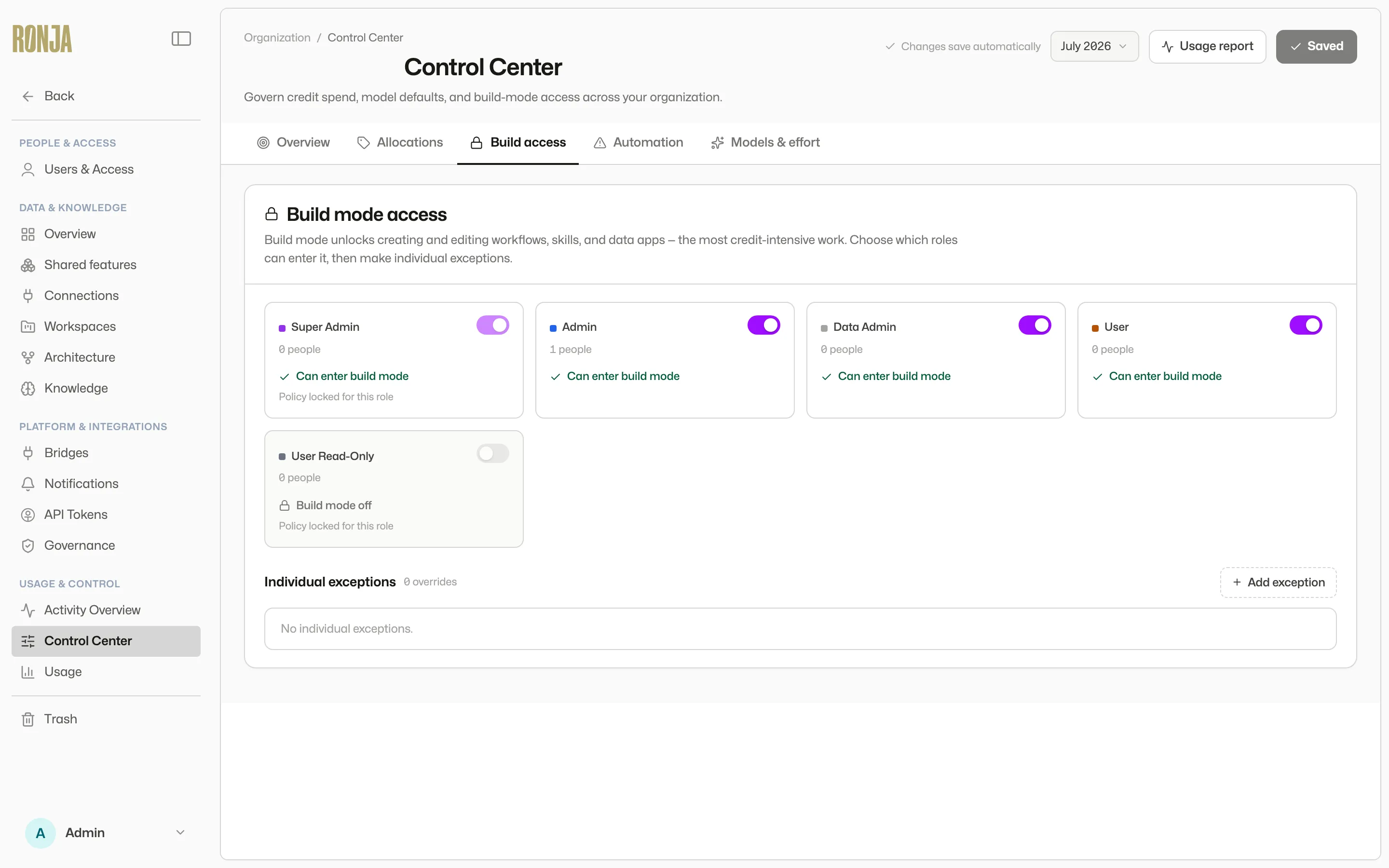Select the Build access tab
Viewport: 1389px width, 868px height.
[x=517, y=143]
